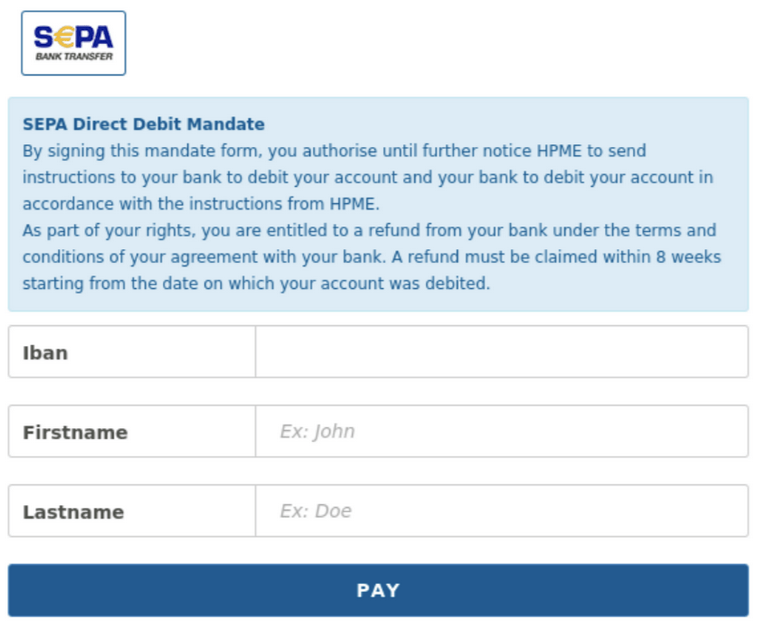Image resolution: width=758 pixels, height=631 pixels.
Task: Click the line starting 'By signing this mandate form'
Action: pyautogui.click(x=334, y=151)
